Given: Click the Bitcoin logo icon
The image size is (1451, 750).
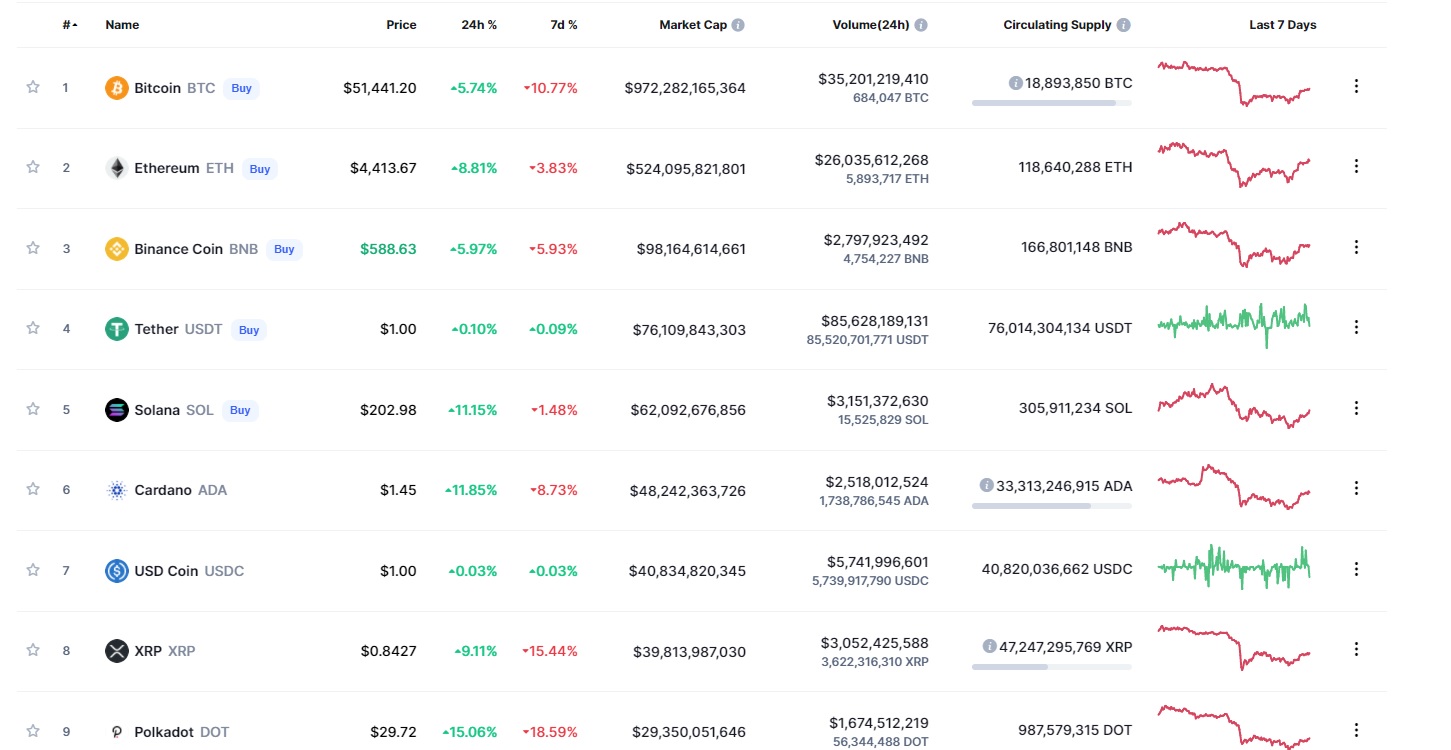Looking at the screenshot, I should tap(117, 88).
